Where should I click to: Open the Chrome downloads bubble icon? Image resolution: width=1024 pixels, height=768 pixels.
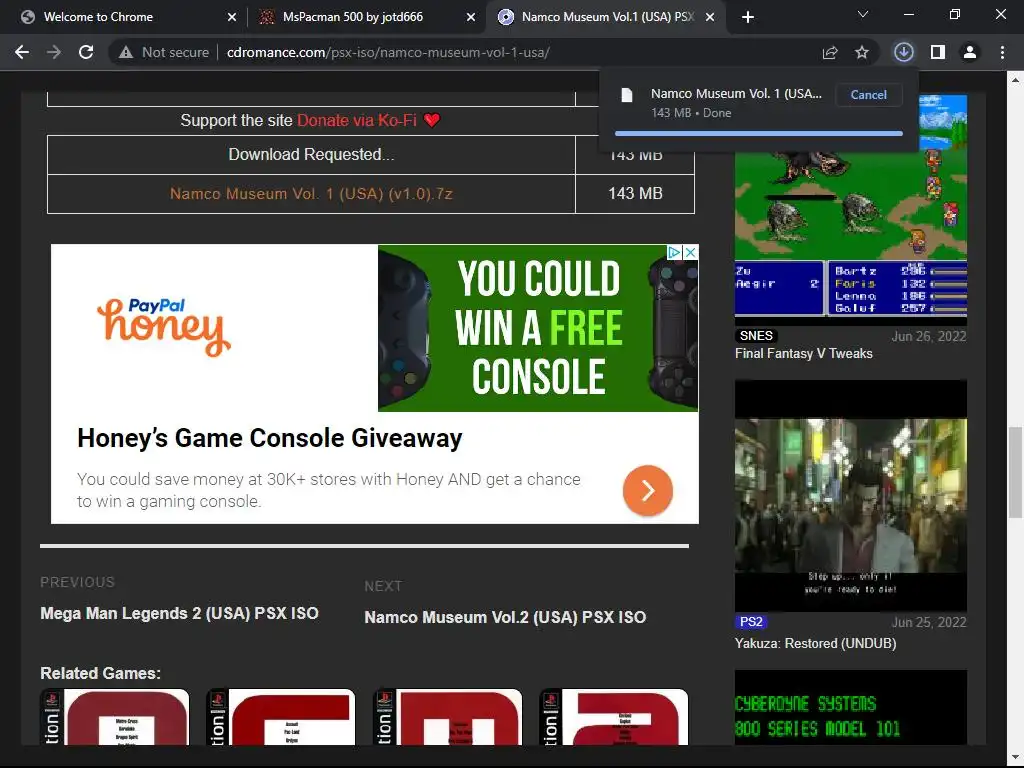coord(904,52)
